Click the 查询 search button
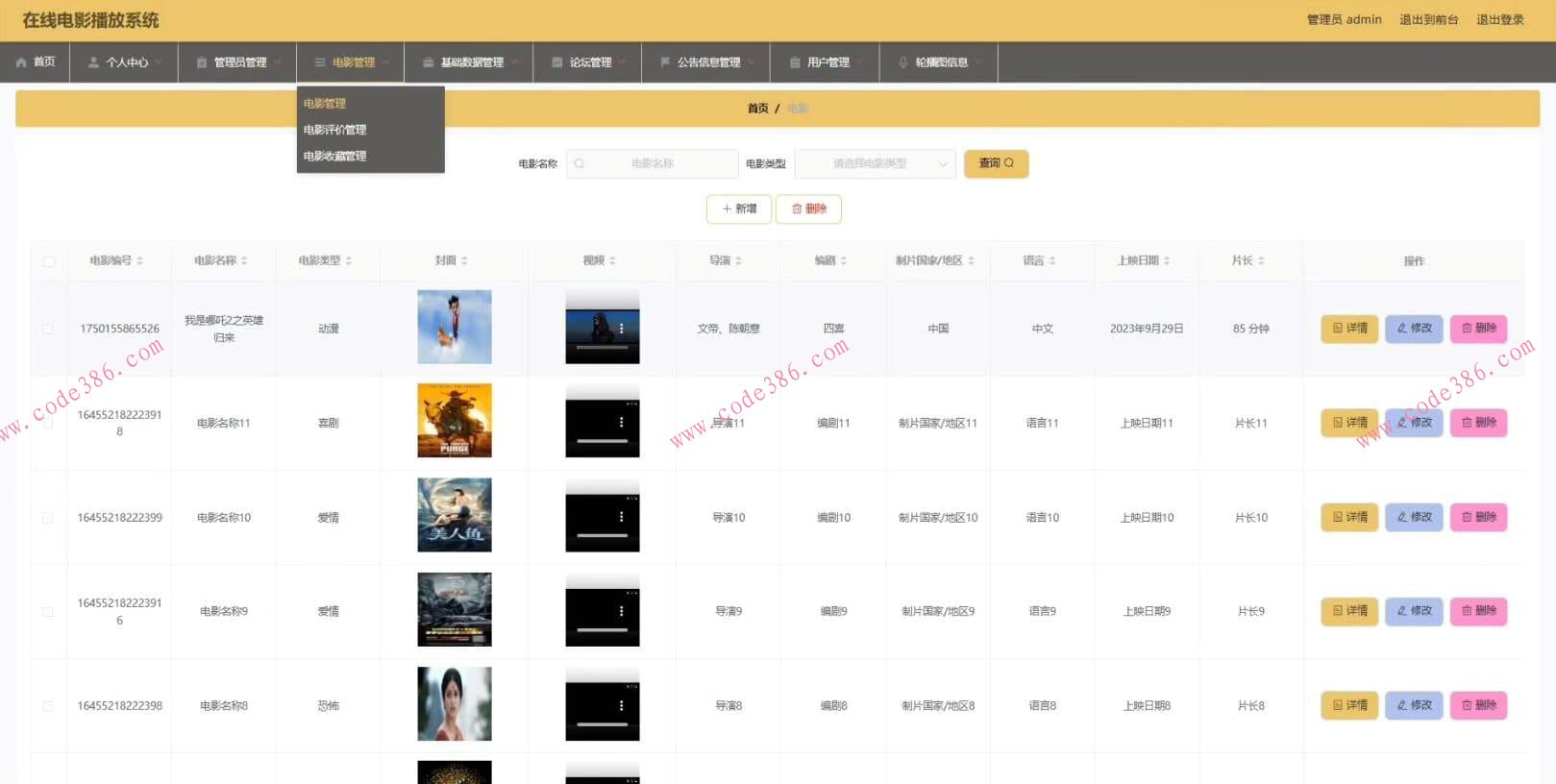1556x784 pixels. 996,163
